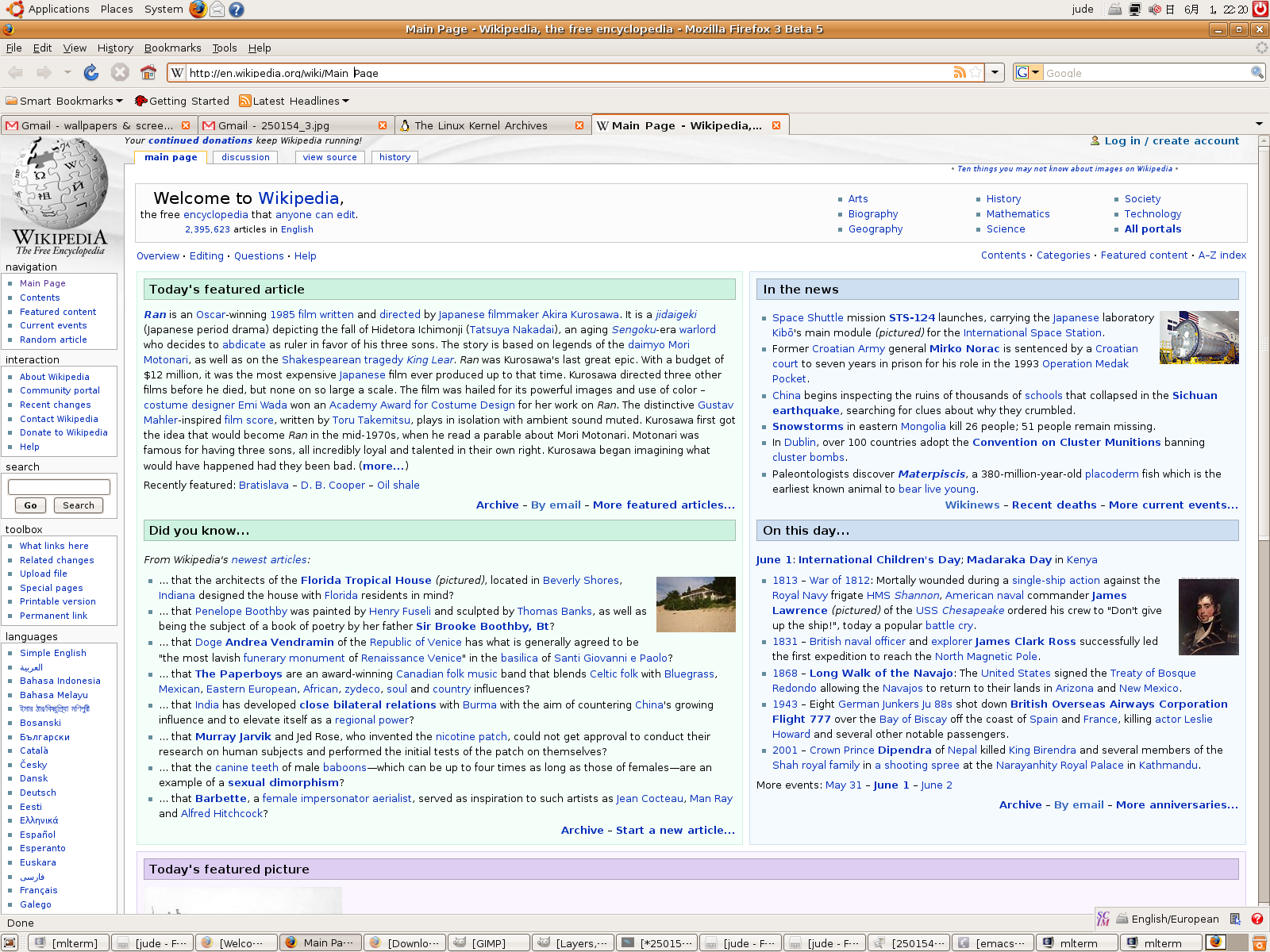Open the Places menu in top panel
Image resolution: width=1270 pixels, height=952 pixels.
point(117,10)
